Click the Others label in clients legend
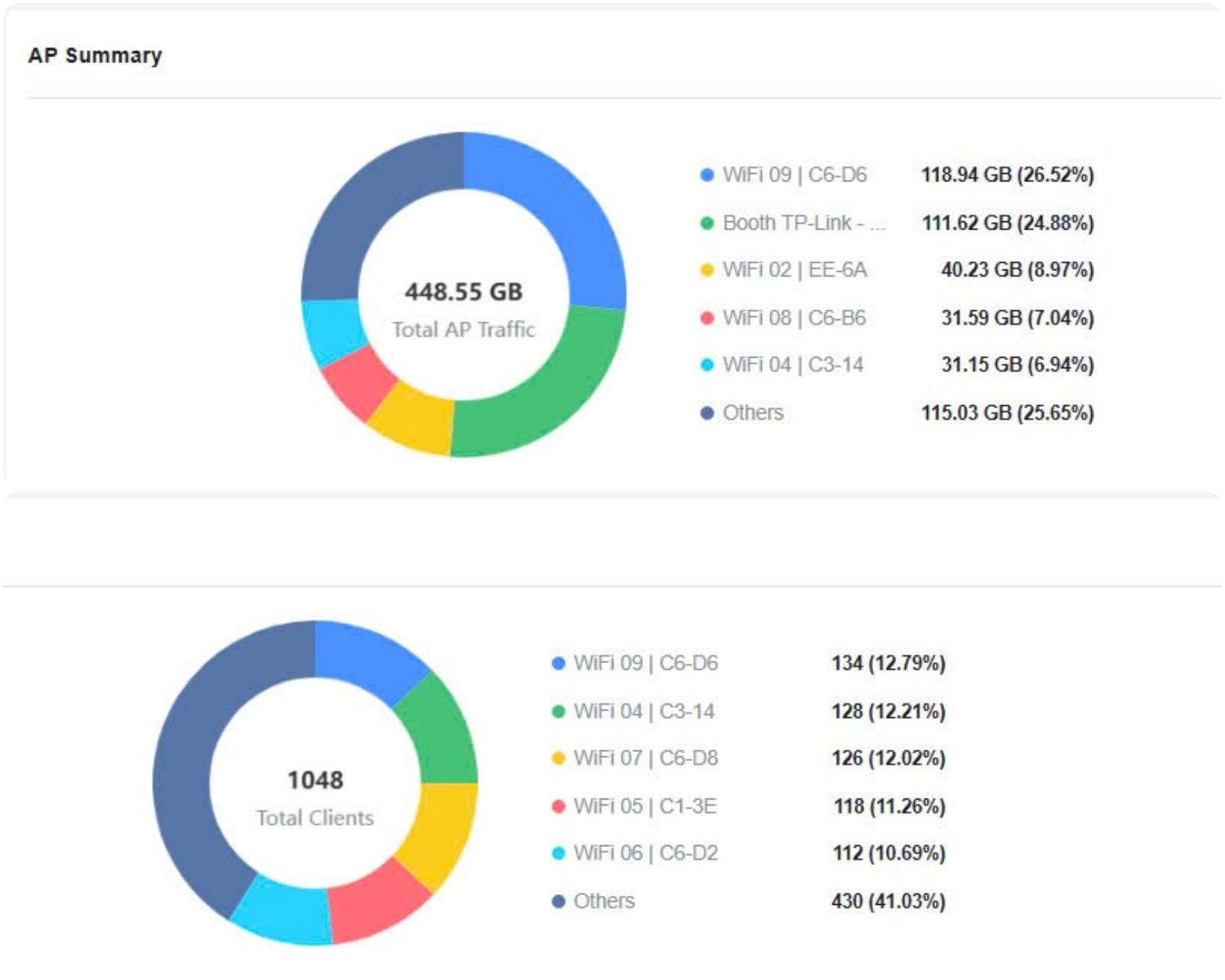 tap(604, 902)
